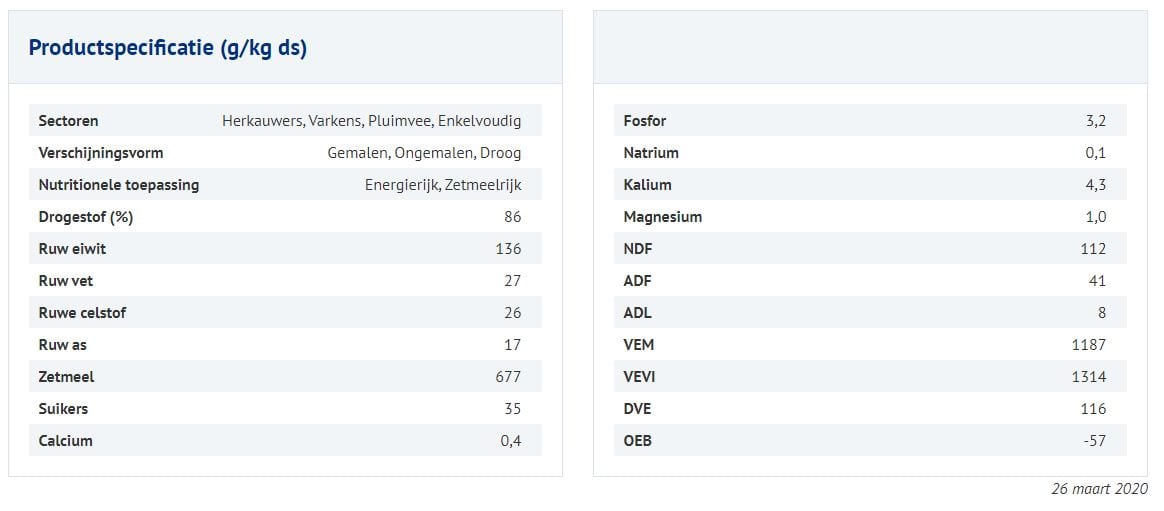Click the Verschijningsvorm row label
Viewport: 1164px width, 511px height.
coord(100,153)
